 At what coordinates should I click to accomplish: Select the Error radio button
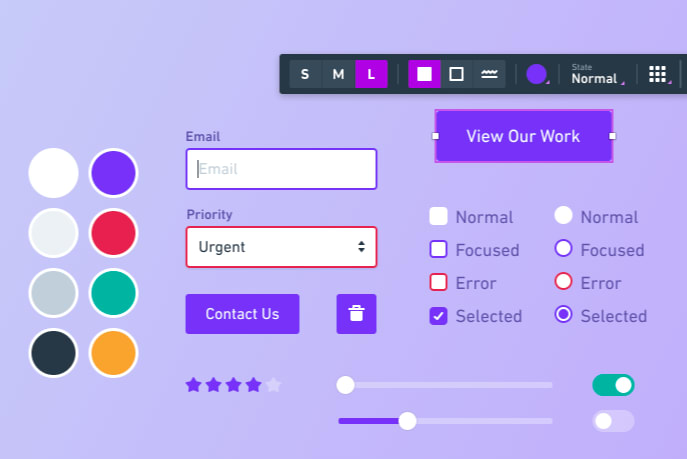(563, 281)
